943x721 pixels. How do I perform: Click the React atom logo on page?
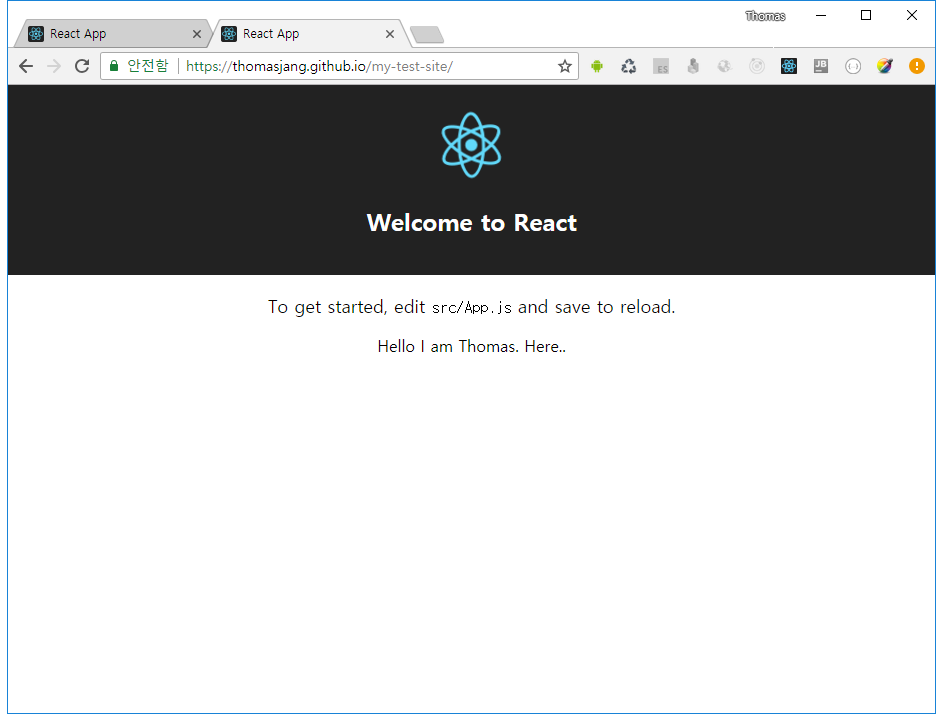(472, 145)
